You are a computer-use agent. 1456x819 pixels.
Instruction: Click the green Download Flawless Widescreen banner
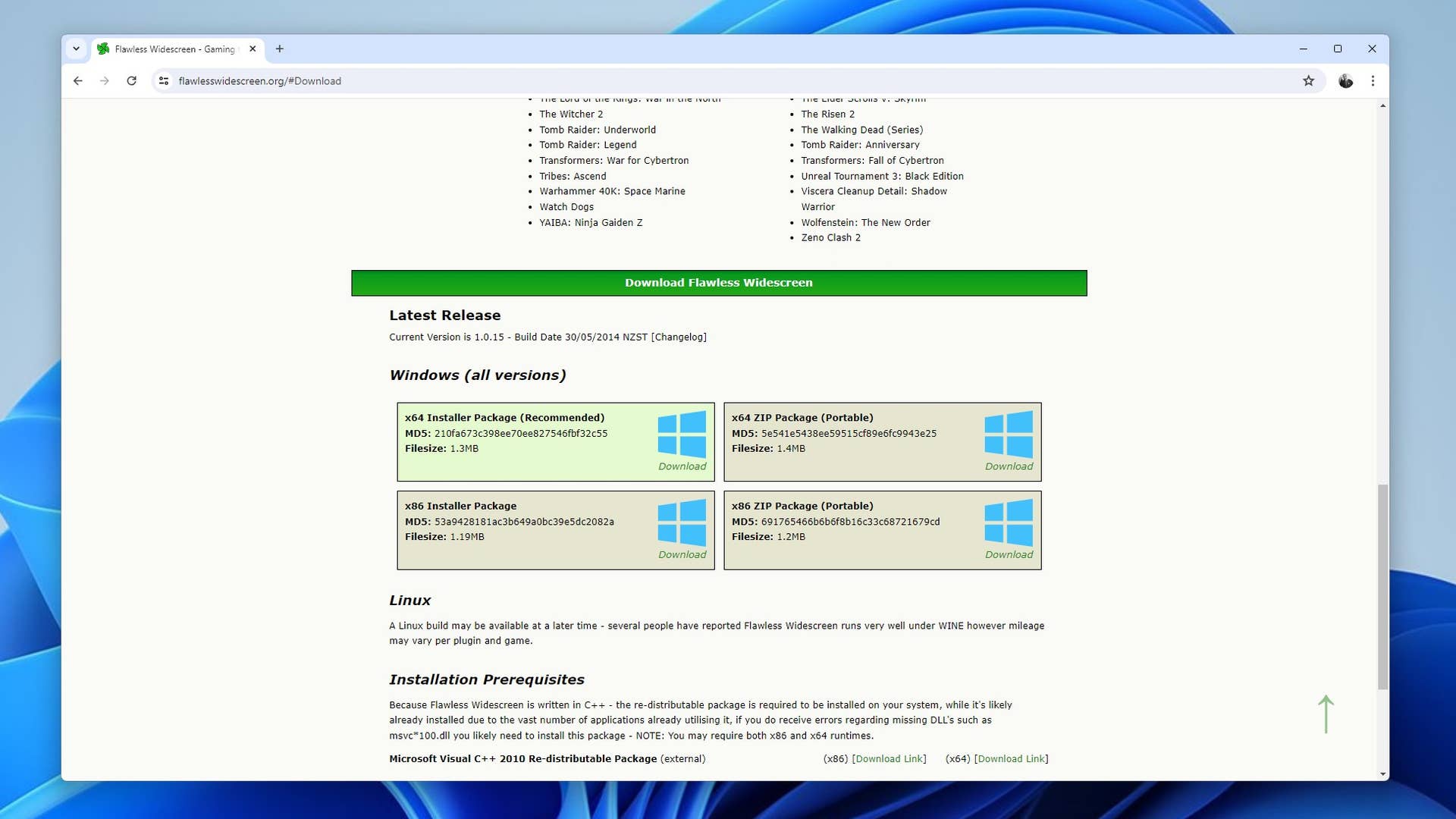point(718,283)
